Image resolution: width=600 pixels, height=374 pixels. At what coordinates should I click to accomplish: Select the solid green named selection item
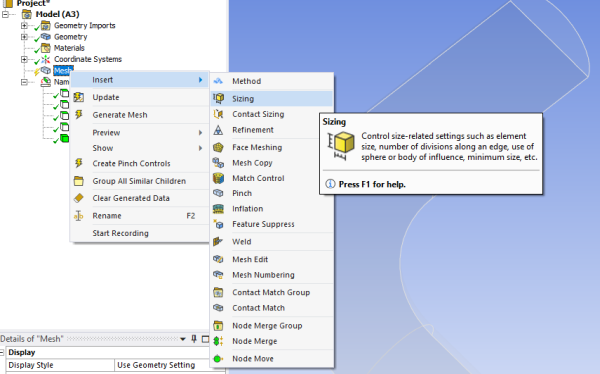tap(64, 138)
